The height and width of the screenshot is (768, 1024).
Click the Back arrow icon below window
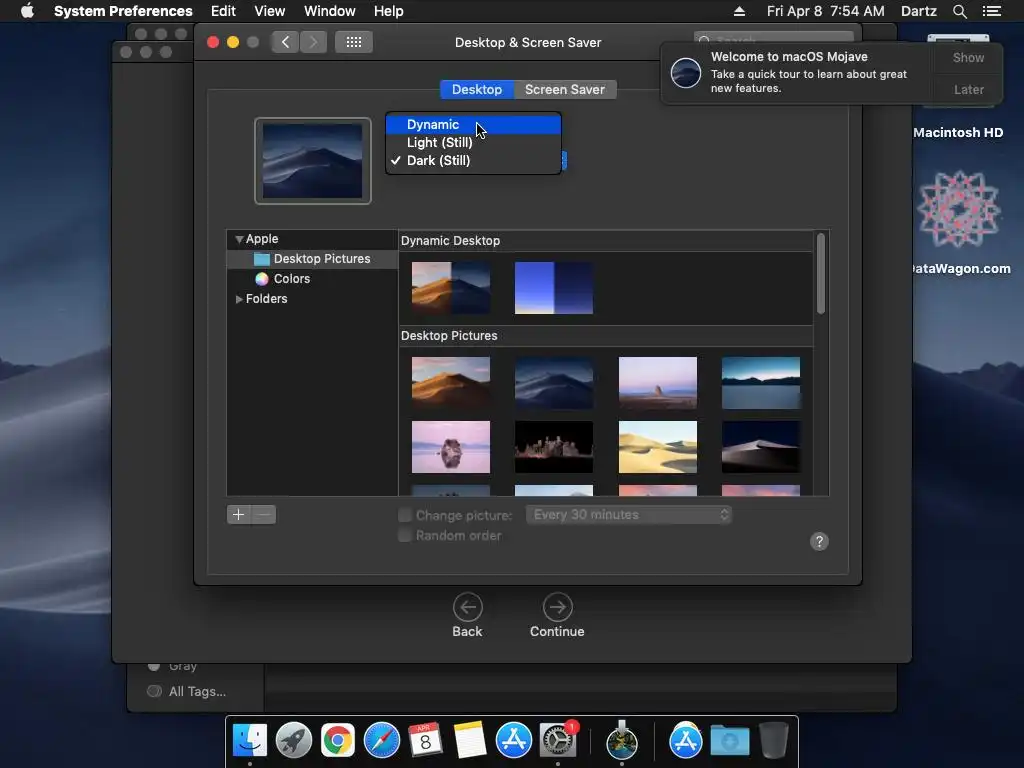point(468,607)
